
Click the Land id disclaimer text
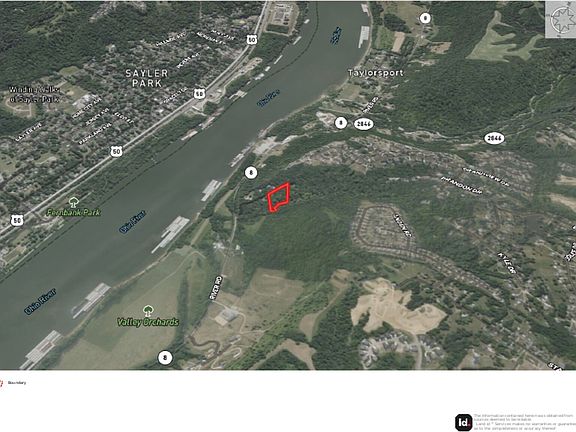pyautogui.click(x=524, y=422)
